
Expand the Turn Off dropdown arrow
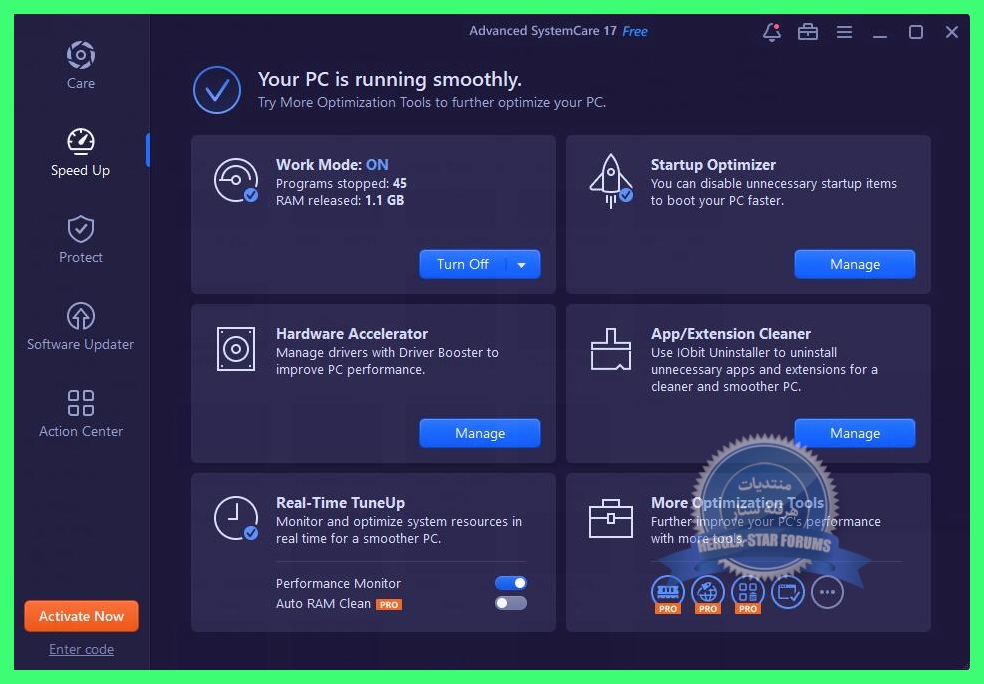pyautogui.click(x=522, y=265)
